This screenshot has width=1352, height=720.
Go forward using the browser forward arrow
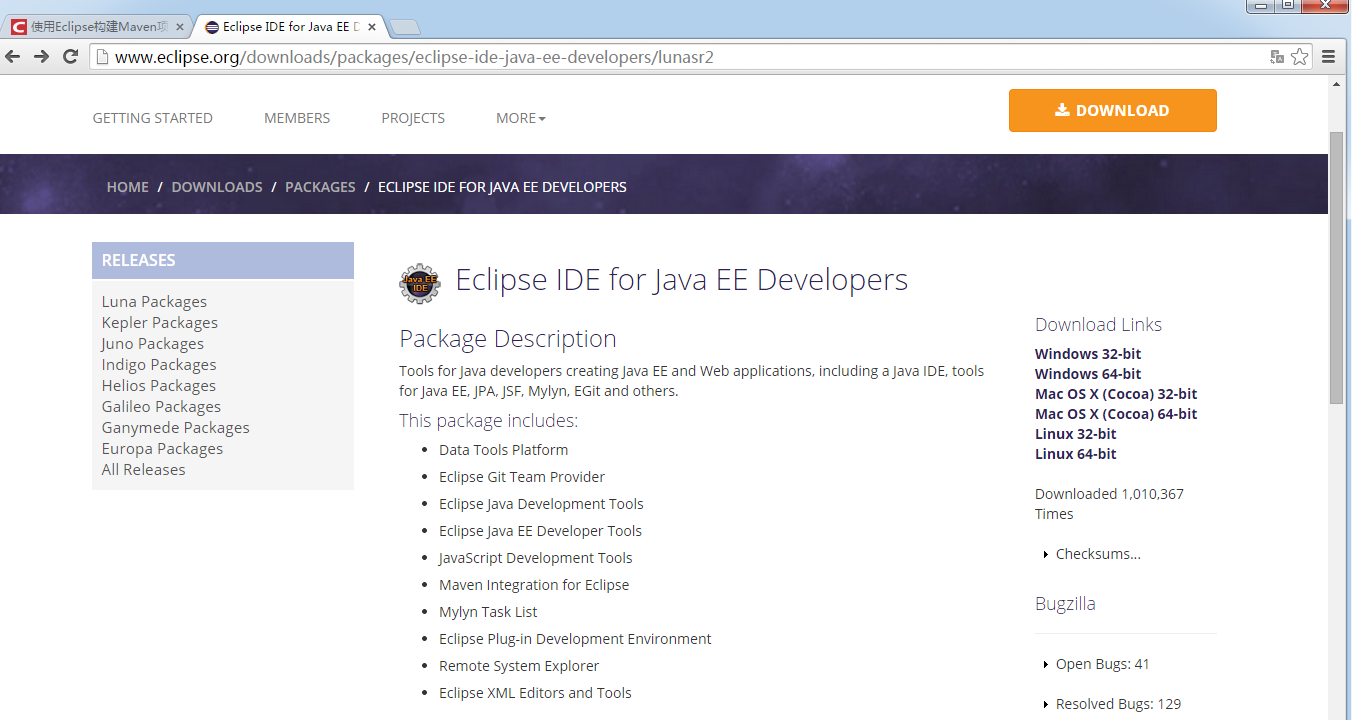(41, 57)
